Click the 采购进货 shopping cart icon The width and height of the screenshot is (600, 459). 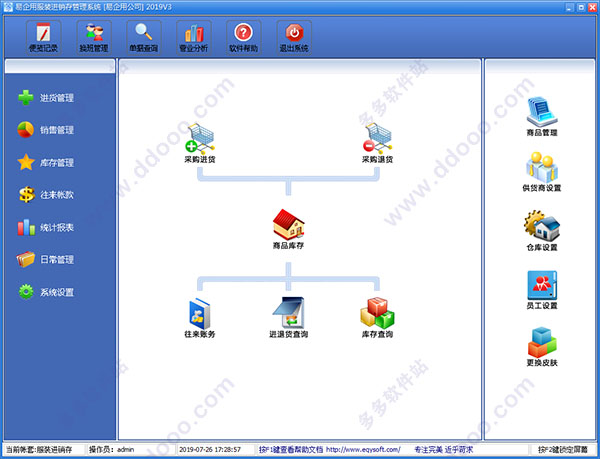tap(200, 138)
